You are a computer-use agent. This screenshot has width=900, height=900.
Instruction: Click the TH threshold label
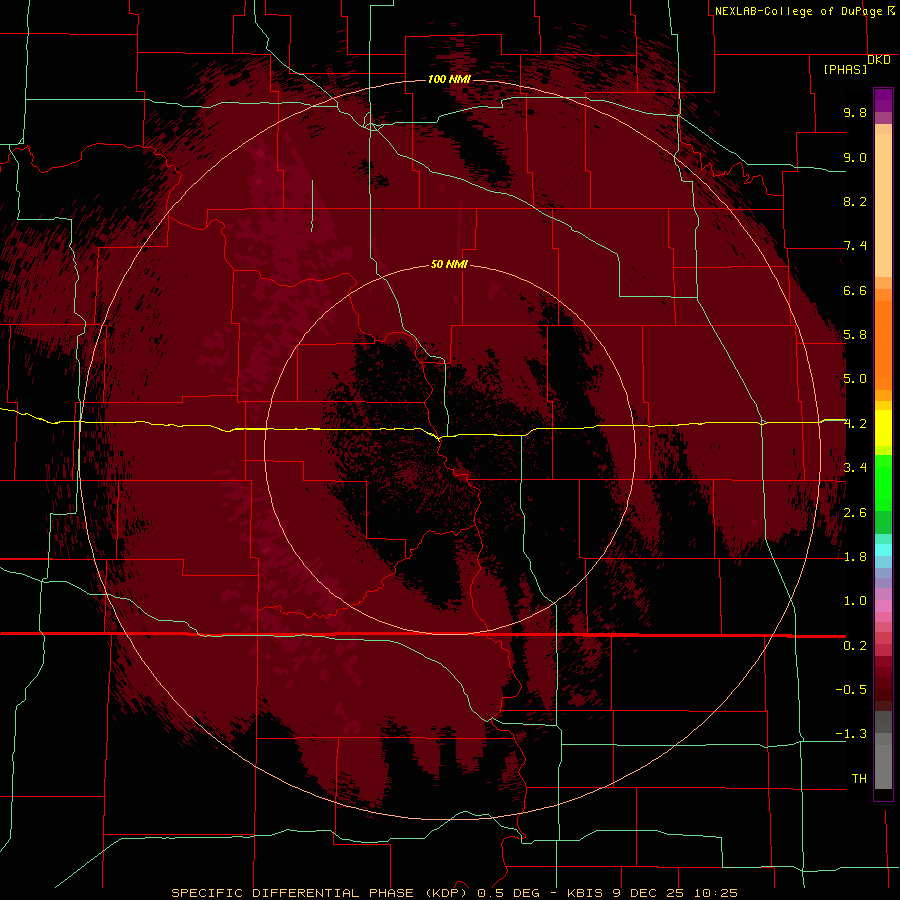pos(859,779)
